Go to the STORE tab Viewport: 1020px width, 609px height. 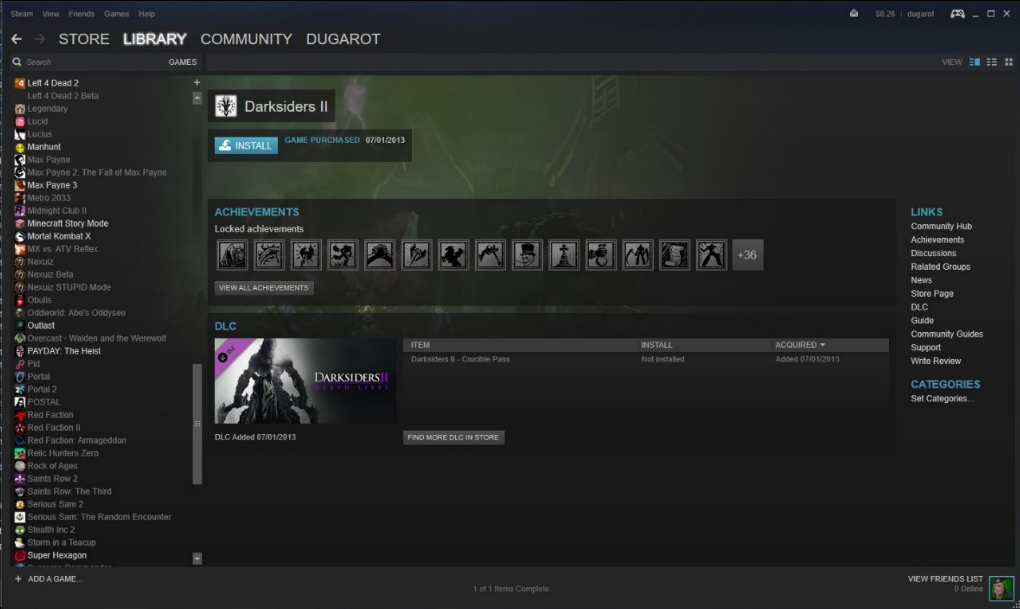click(x=84, y=39)
